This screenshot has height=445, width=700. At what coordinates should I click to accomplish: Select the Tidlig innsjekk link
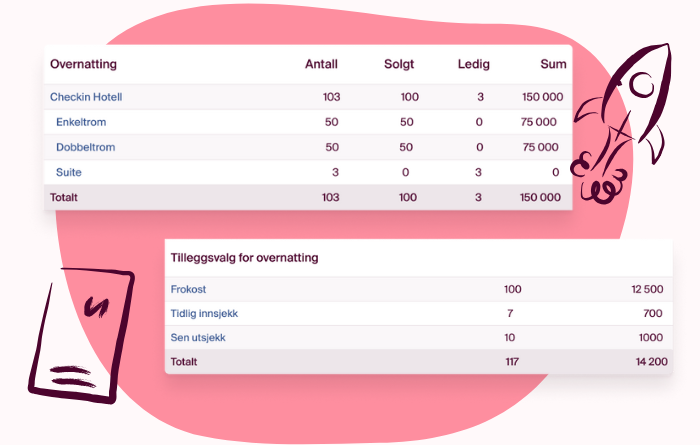tap(204, 313)
